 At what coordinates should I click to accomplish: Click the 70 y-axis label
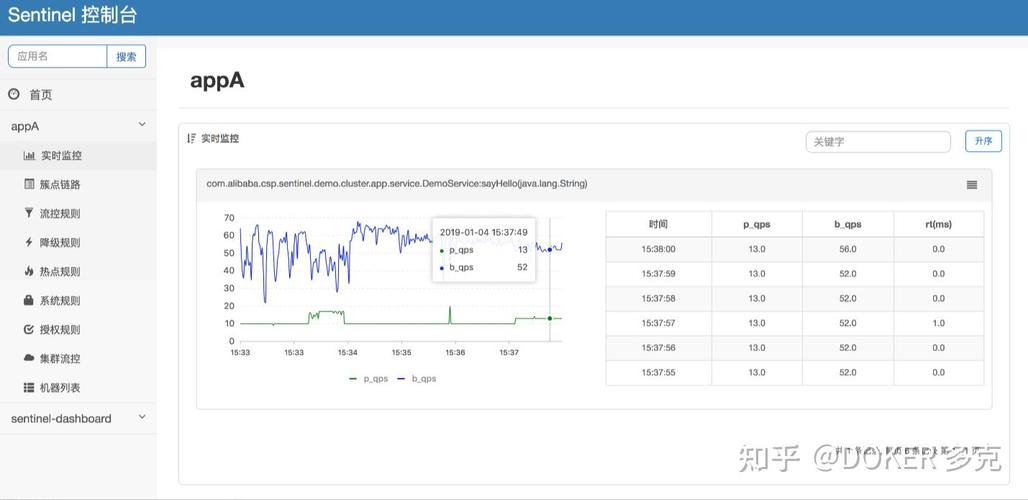click(229, 218)
